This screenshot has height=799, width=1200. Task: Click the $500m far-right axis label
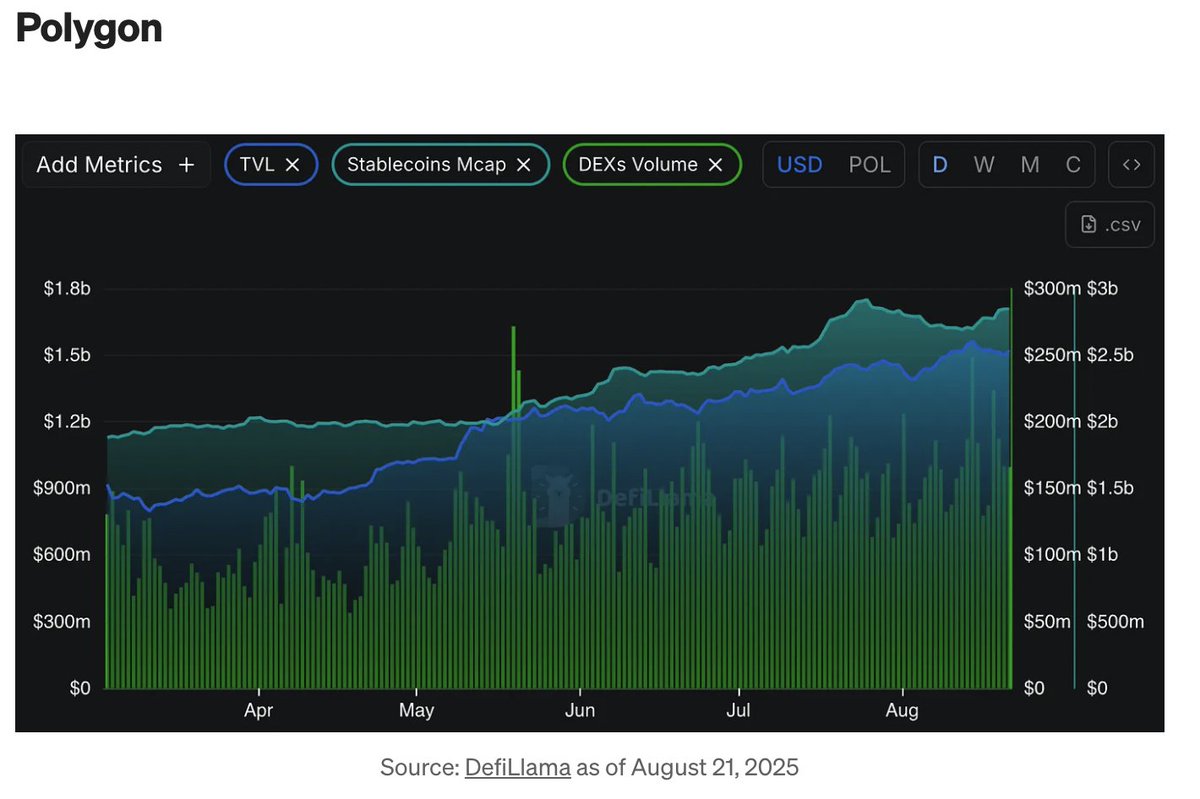click(1116, 622)
